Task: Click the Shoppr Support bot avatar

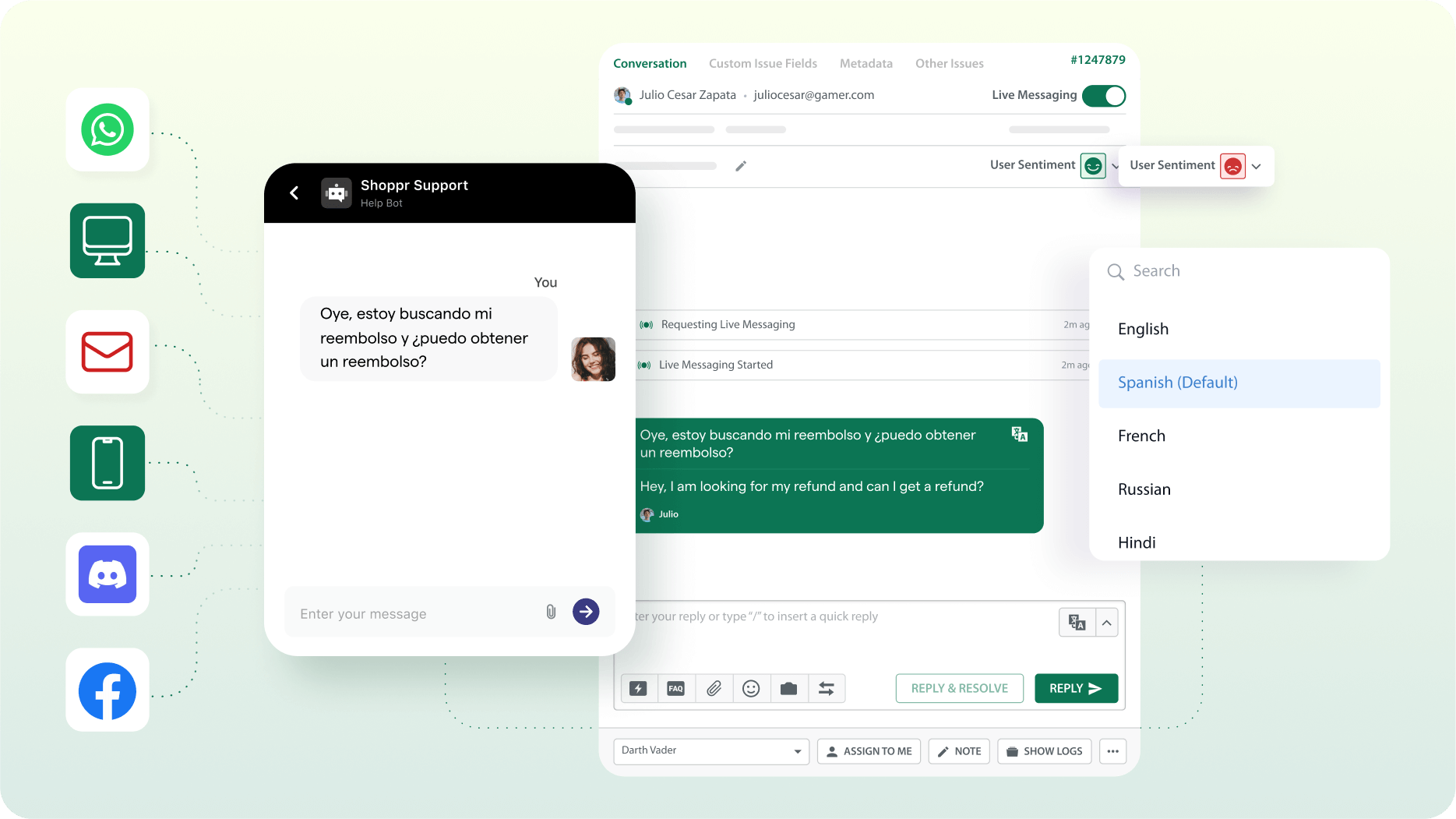Action: pos(336,192)
